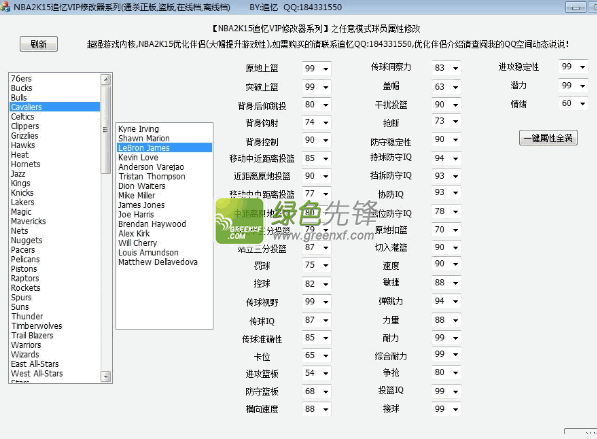Image resolution: width=597 pixels, height=439 pixels.
Task: Choose Tristan Thompson in the player list
Action: click(164, 176)
